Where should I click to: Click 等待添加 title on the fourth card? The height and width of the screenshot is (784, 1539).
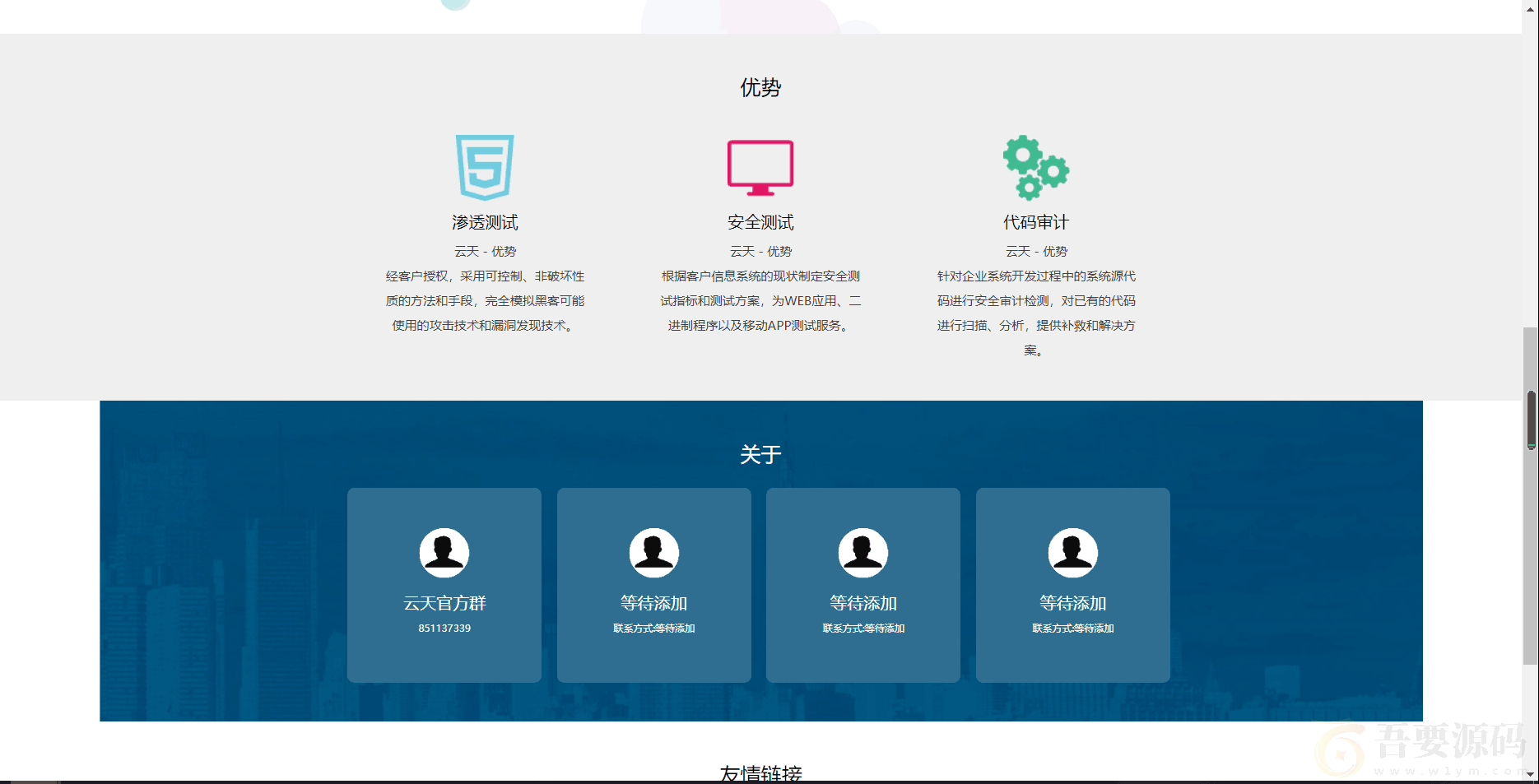(1073, 603)
